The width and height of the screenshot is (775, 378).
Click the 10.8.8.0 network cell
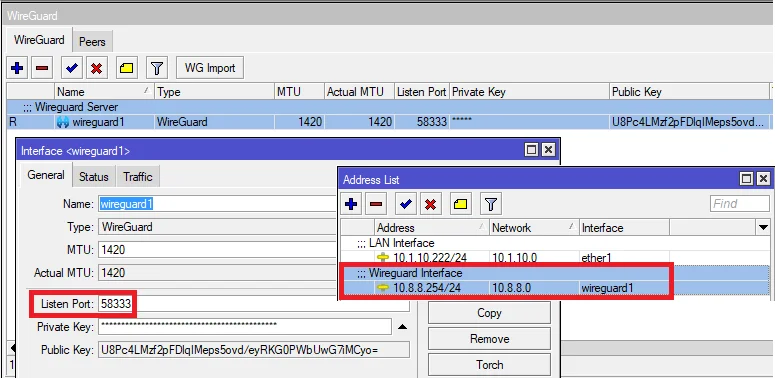[534, 288]
